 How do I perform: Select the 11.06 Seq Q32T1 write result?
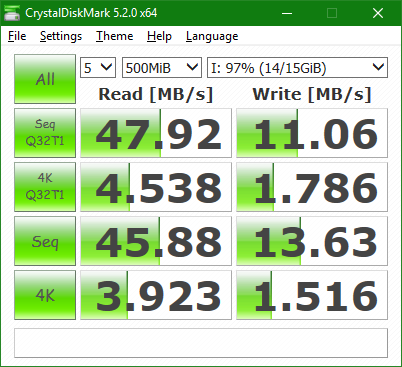[x=312, y=133]
